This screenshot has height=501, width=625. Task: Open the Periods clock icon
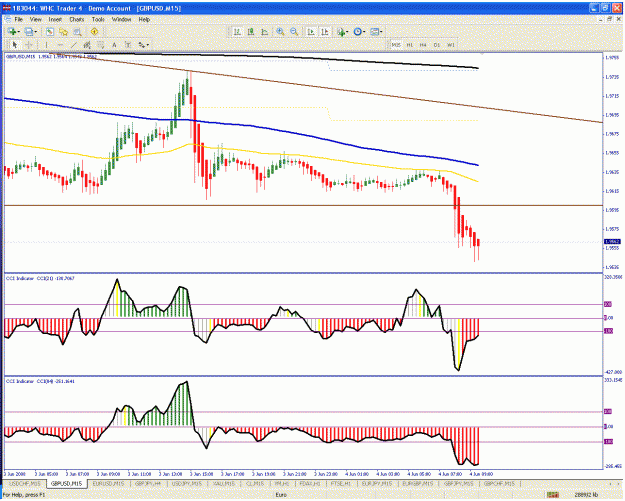pyautogui.click(x=358, y=32)
